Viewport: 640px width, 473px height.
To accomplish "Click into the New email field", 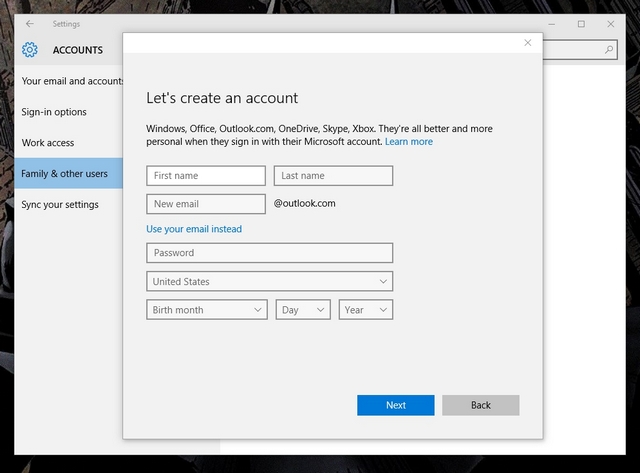I will (x=206, y=204).
